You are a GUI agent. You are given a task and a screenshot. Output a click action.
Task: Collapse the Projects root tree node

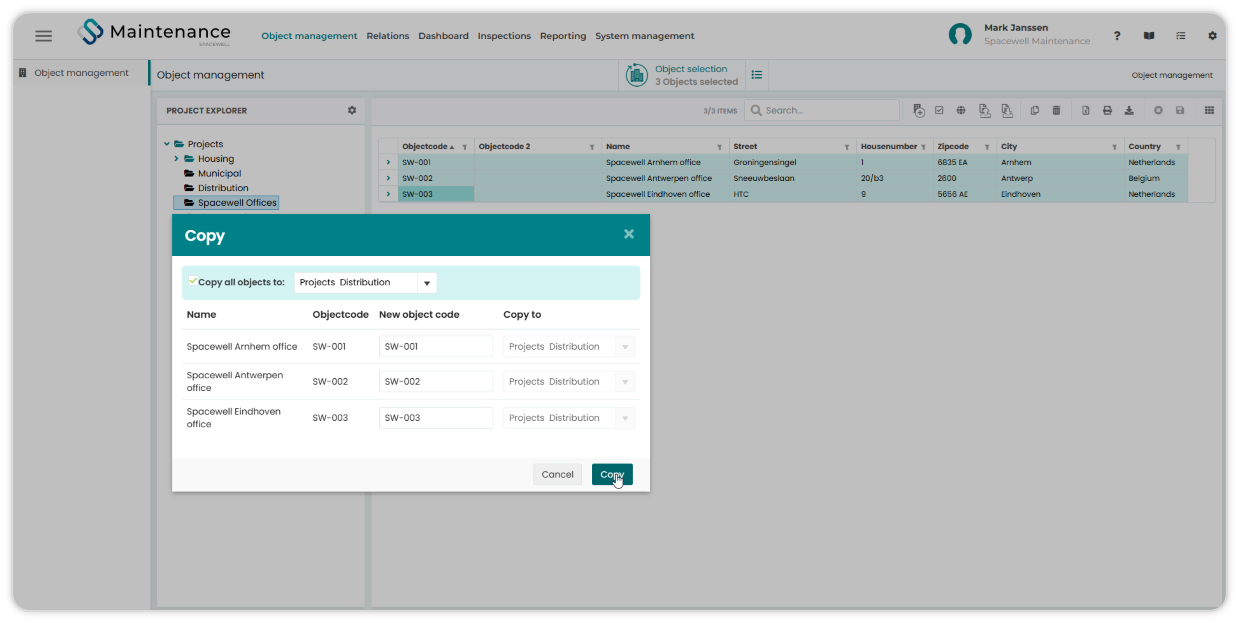[167, 144]
